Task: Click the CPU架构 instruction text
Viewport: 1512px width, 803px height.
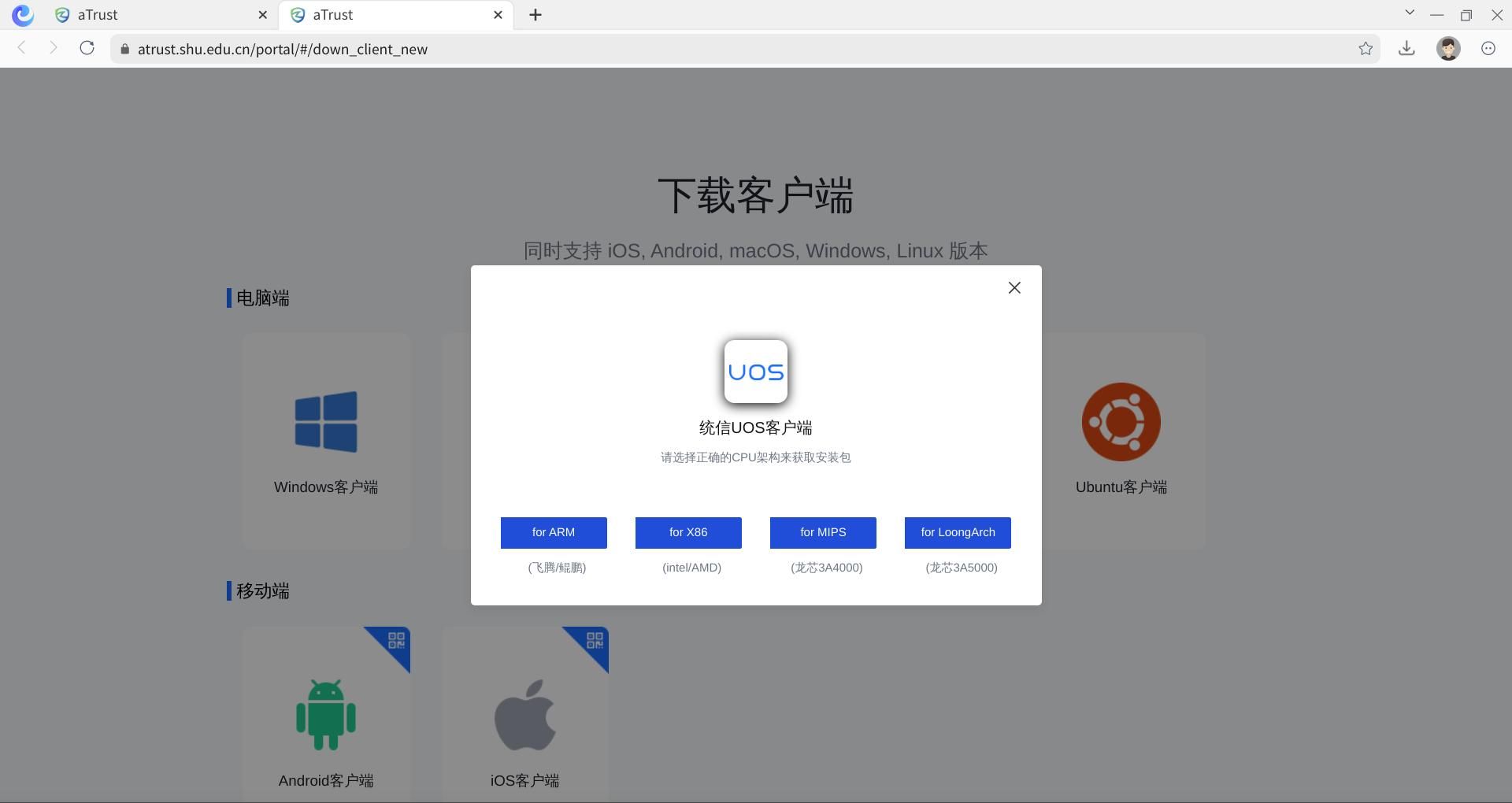Action: pyautogui.click(x=756, y=457)
